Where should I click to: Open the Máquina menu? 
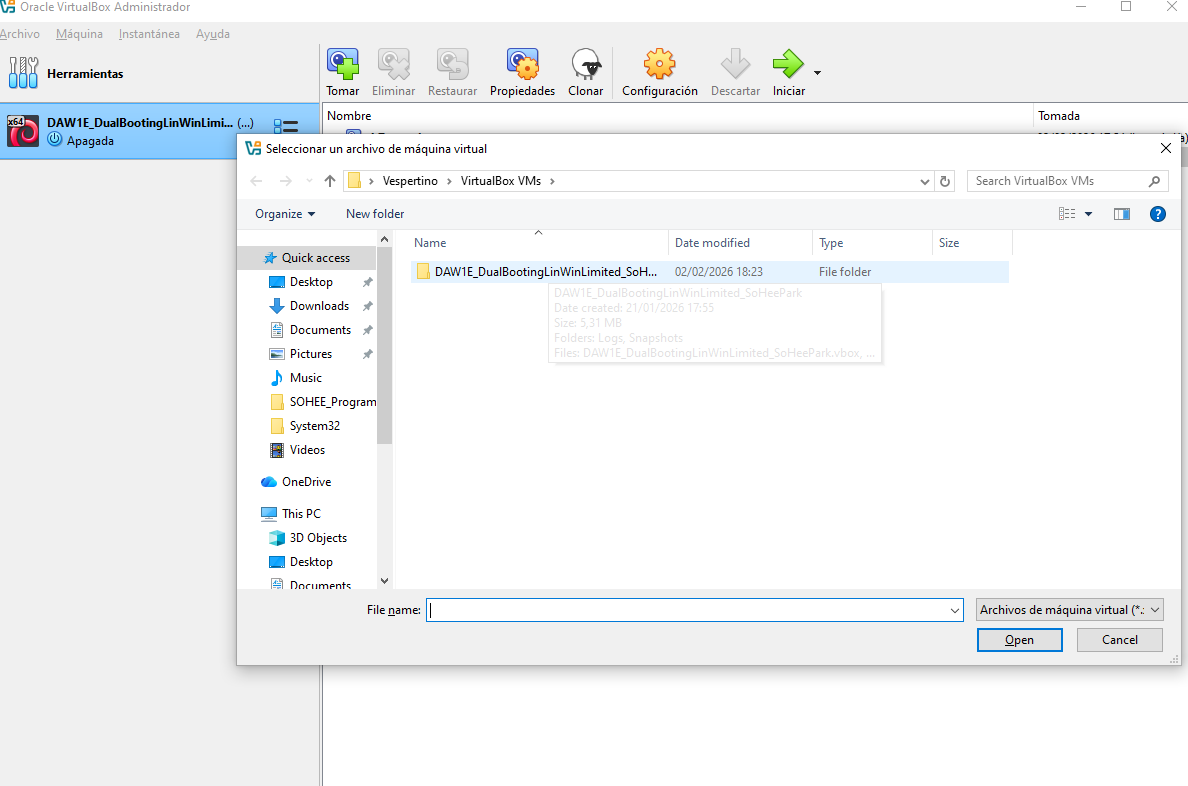coord(80,34)
